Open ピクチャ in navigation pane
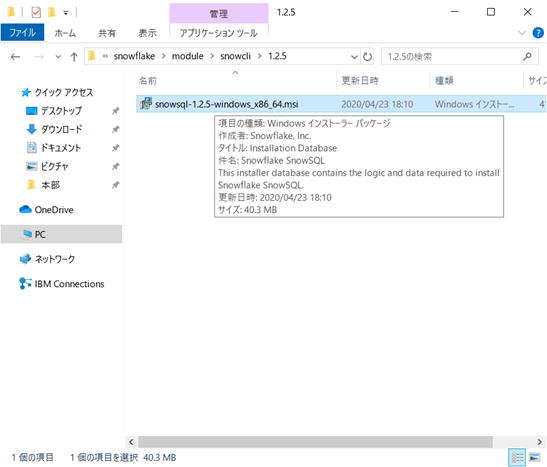This screenshot has width=547, height=467. pyautogui.click(x=47, y=166)
